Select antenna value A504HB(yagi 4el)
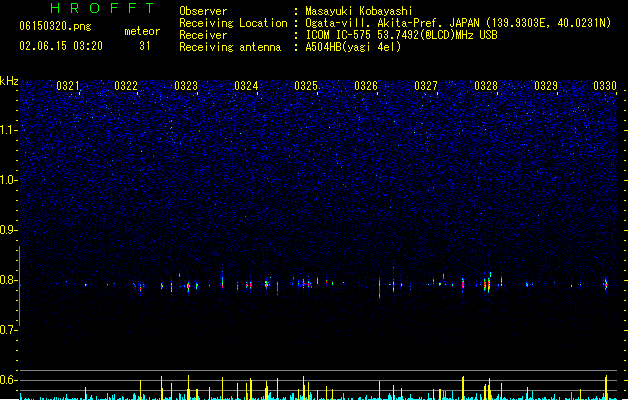Viewport: 629px width, 400px height. point(353,47)
